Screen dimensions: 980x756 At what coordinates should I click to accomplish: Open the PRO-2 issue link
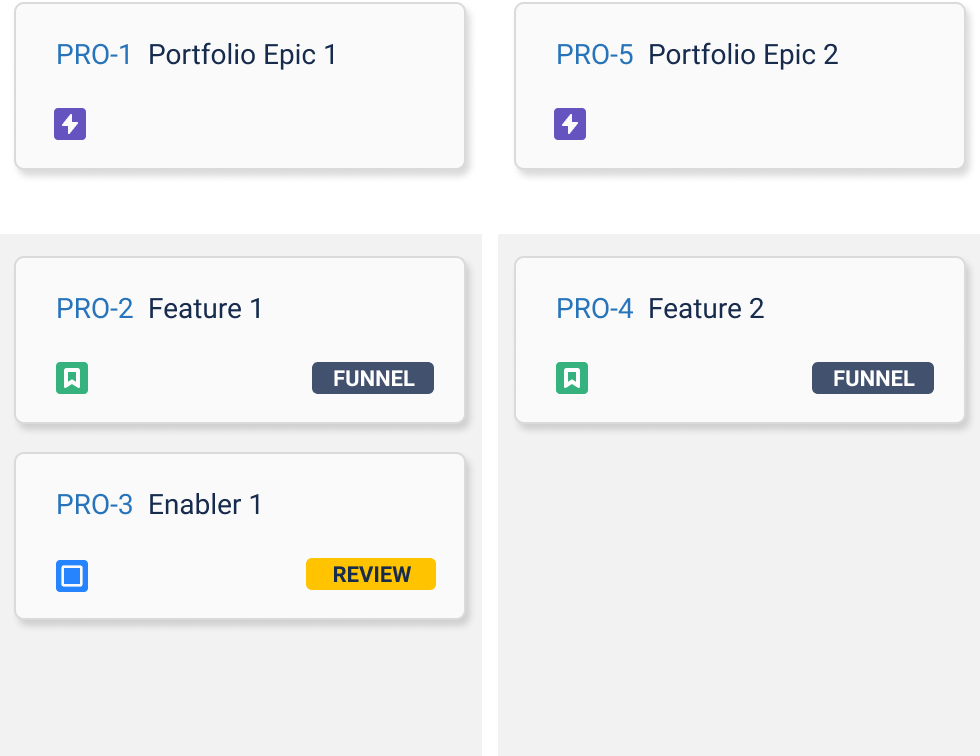click(94, 309)
